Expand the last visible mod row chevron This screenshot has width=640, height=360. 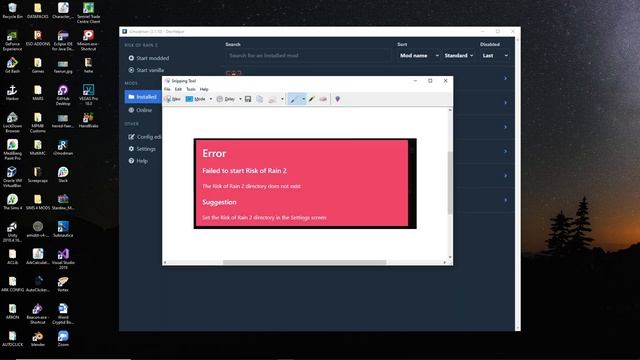[505, 200]
